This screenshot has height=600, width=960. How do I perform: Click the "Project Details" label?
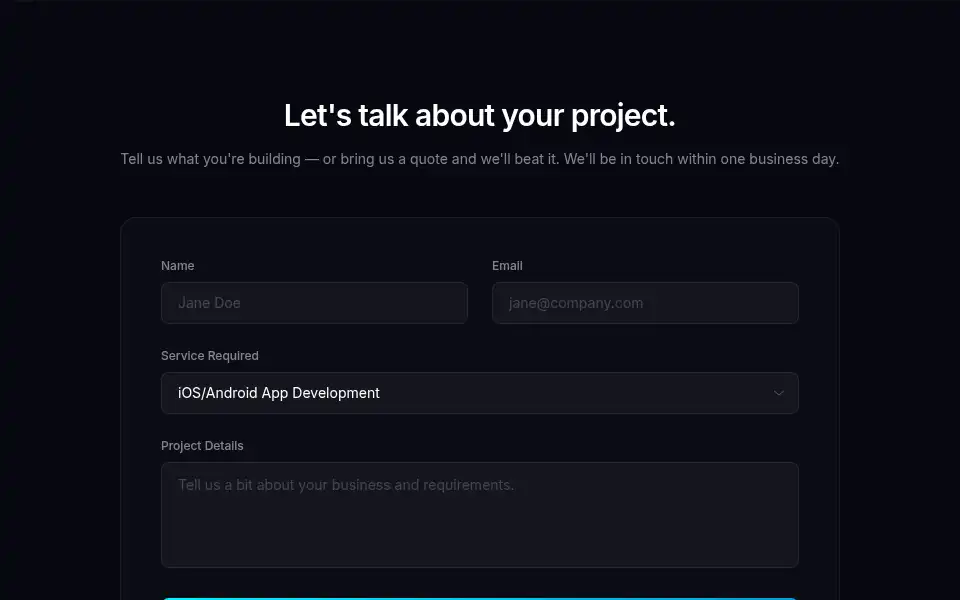[x=202, y=446]
